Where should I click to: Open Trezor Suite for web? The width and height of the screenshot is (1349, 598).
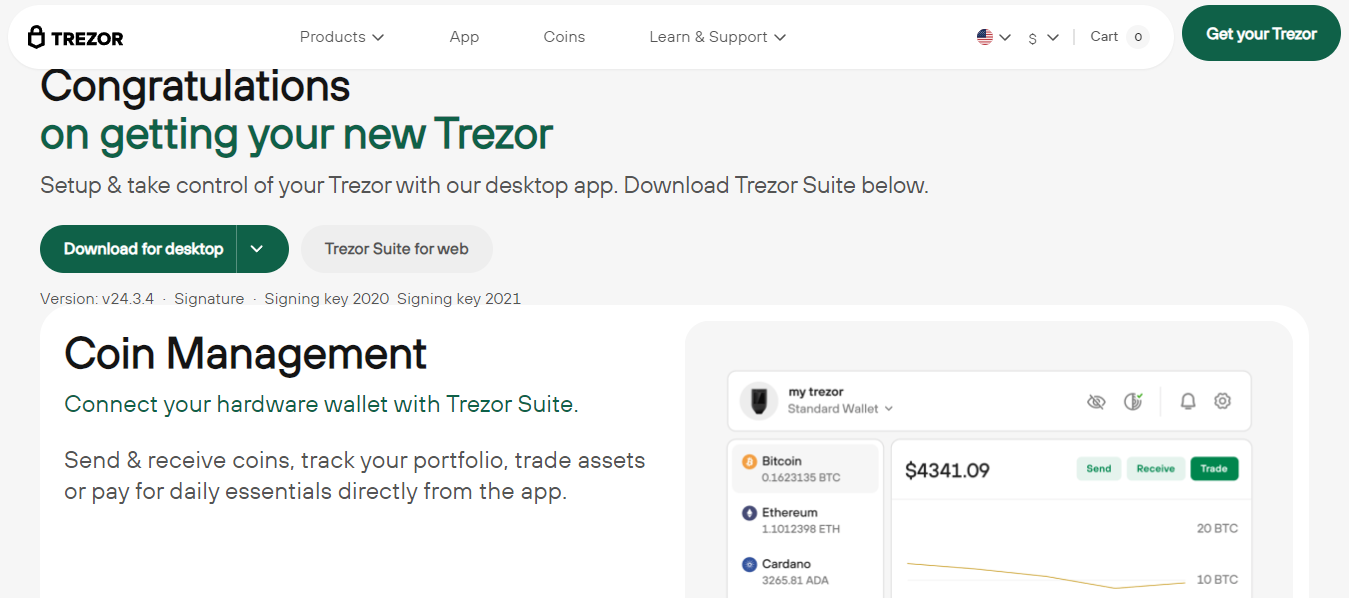(396, 248)
